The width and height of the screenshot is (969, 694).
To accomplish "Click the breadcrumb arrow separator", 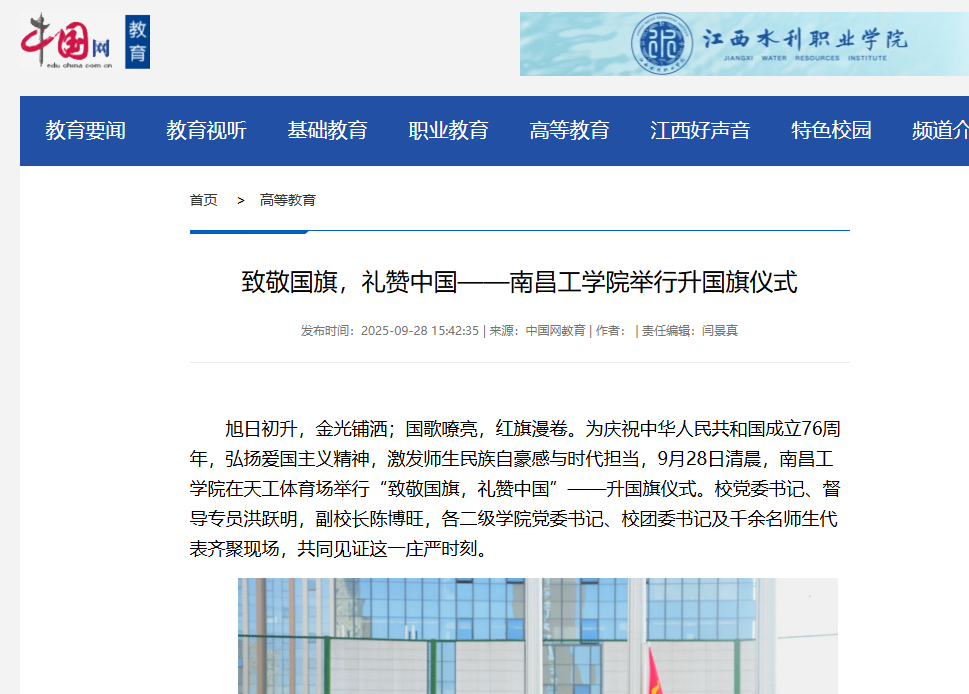I will point(241,200).
